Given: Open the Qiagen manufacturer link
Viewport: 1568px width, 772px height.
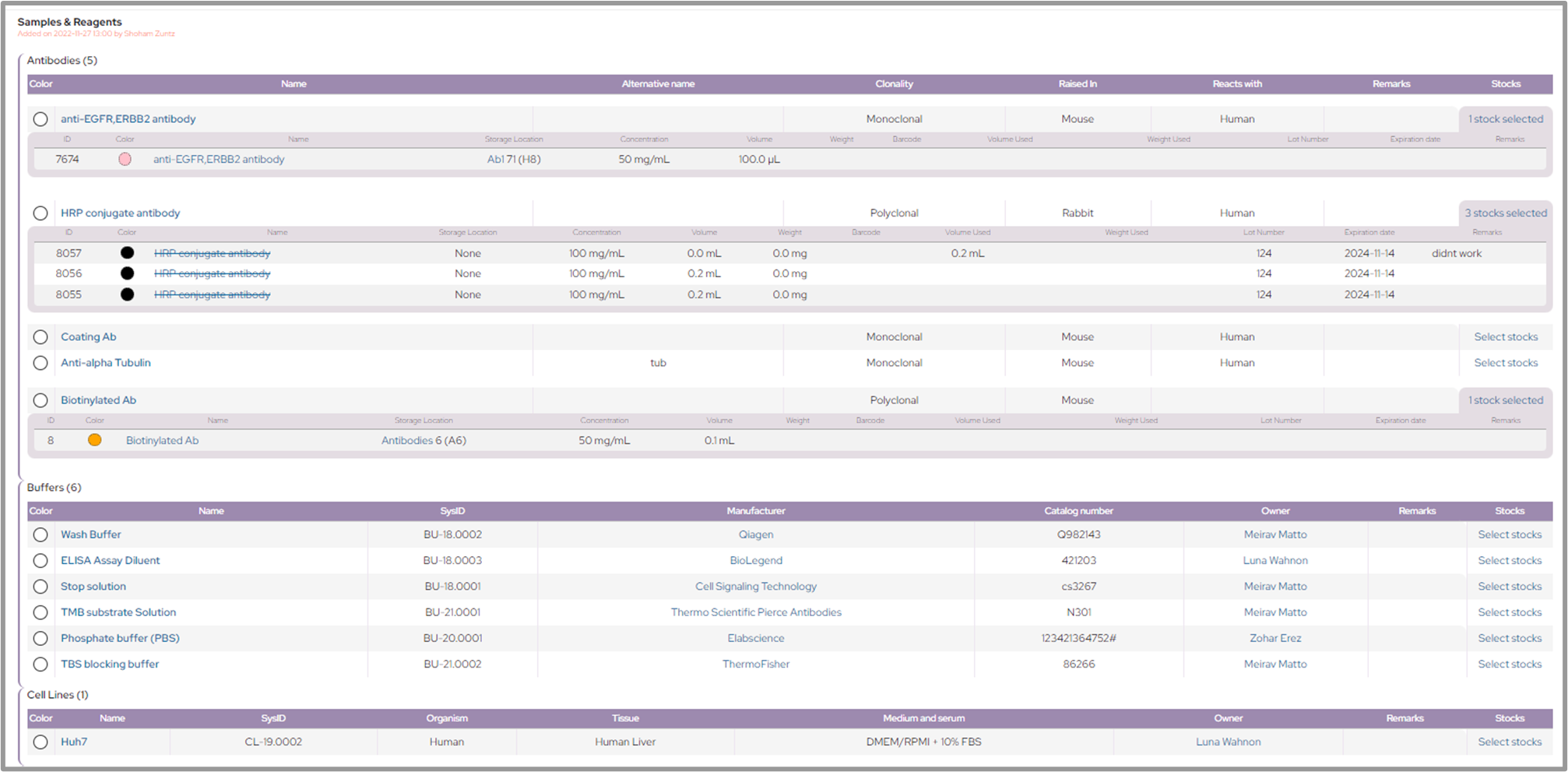Looking at the screenshot, I should click(x=755, y=534).
